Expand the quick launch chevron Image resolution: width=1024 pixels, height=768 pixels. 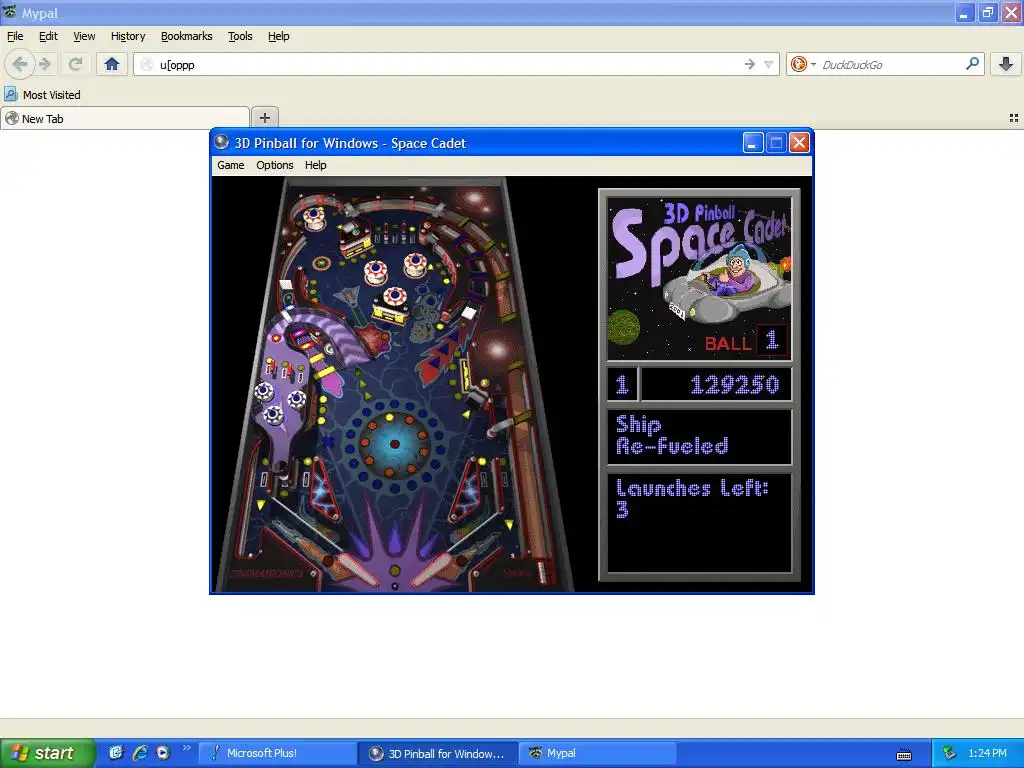tap(186, 748)
